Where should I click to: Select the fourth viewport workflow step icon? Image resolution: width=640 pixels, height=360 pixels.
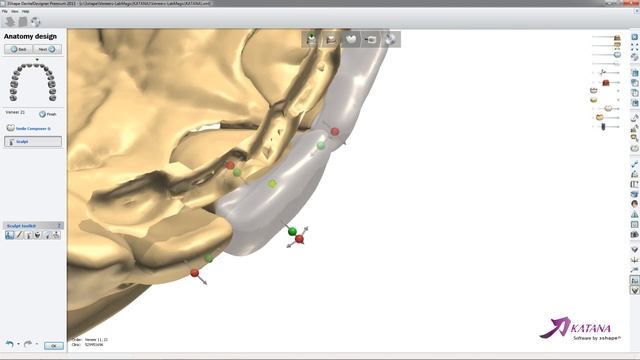click(371, 40)
